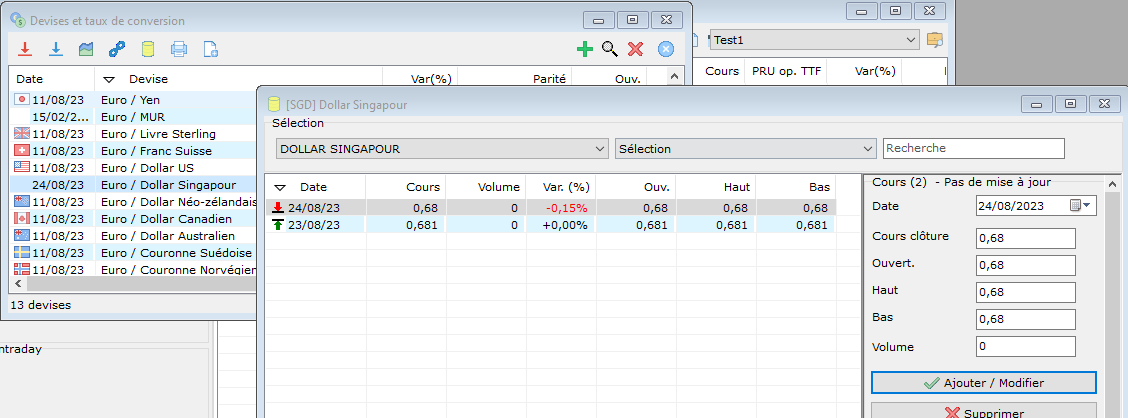Click the US flag on Dollar US row
This screenshot has width=1128, height=418.
(x=22, y=167)
